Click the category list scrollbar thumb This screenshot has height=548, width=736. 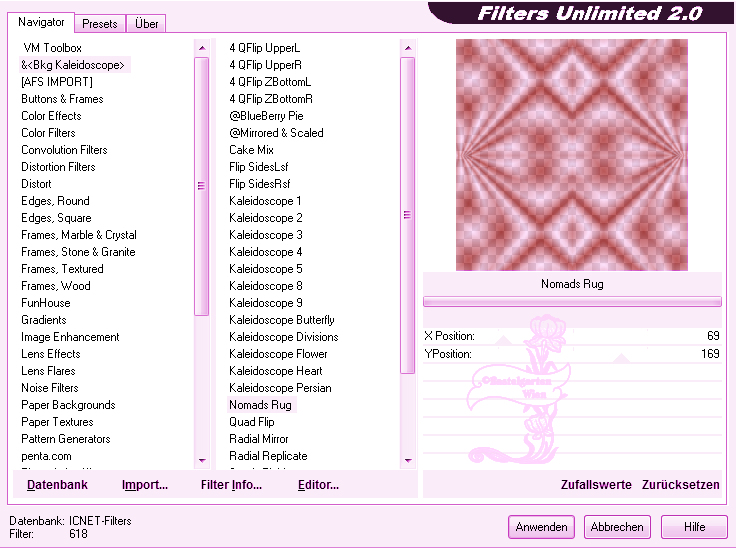coord(201,186)
